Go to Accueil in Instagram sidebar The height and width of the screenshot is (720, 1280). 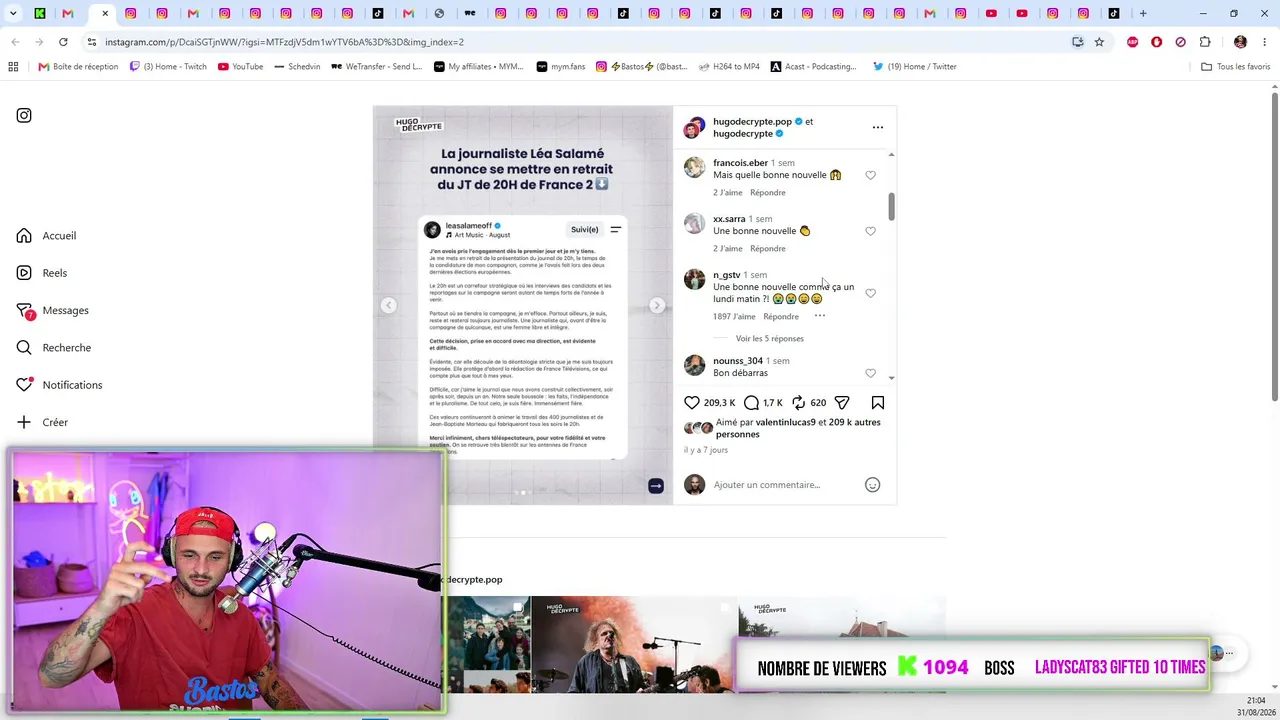(x=47, y=236)
